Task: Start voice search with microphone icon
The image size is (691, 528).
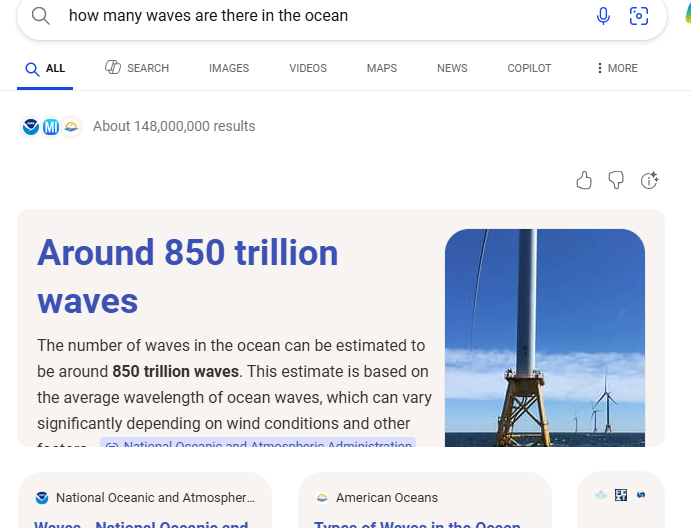Action: pos(603,16)
